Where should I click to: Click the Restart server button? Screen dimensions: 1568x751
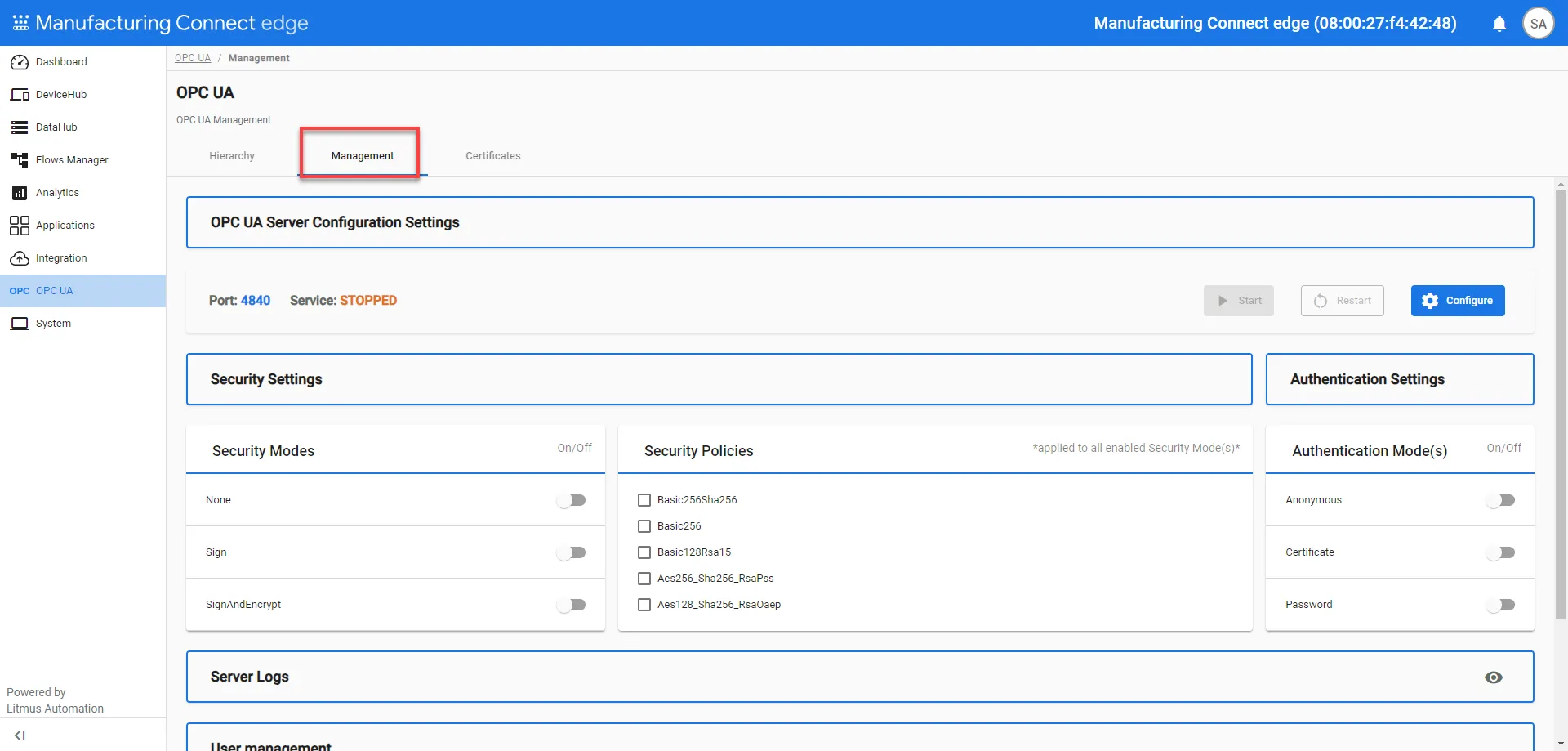click(1343, 301)
